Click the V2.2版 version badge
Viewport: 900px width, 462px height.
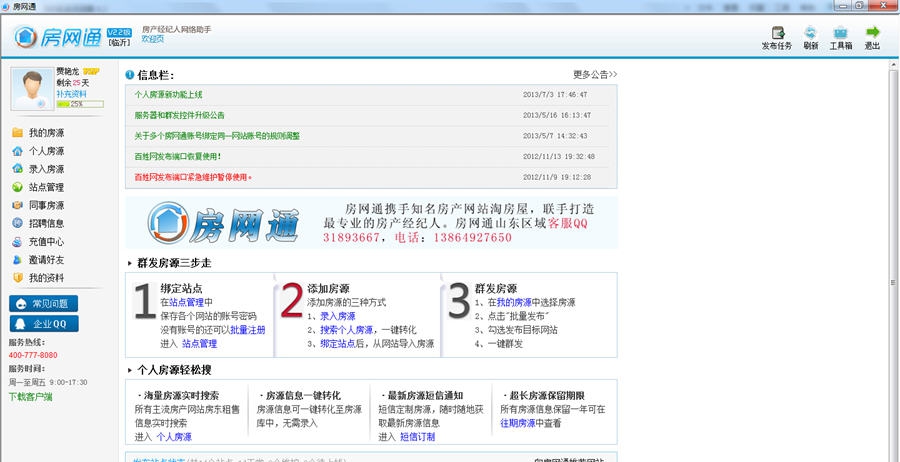coord(119,33)
